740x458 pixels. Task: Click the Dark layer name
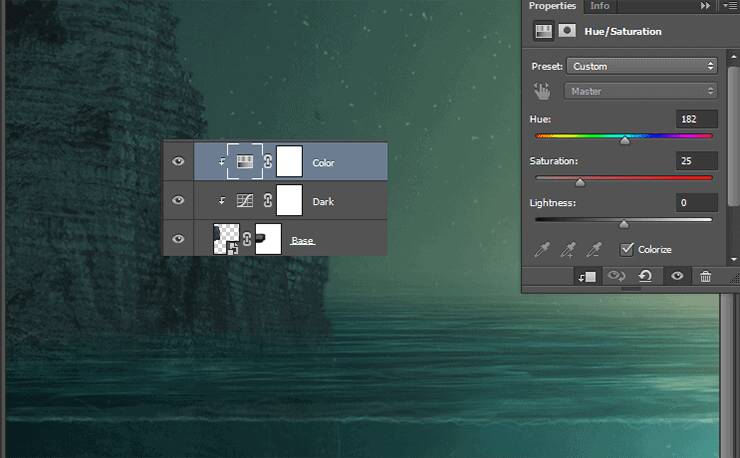tap(323, 202)
